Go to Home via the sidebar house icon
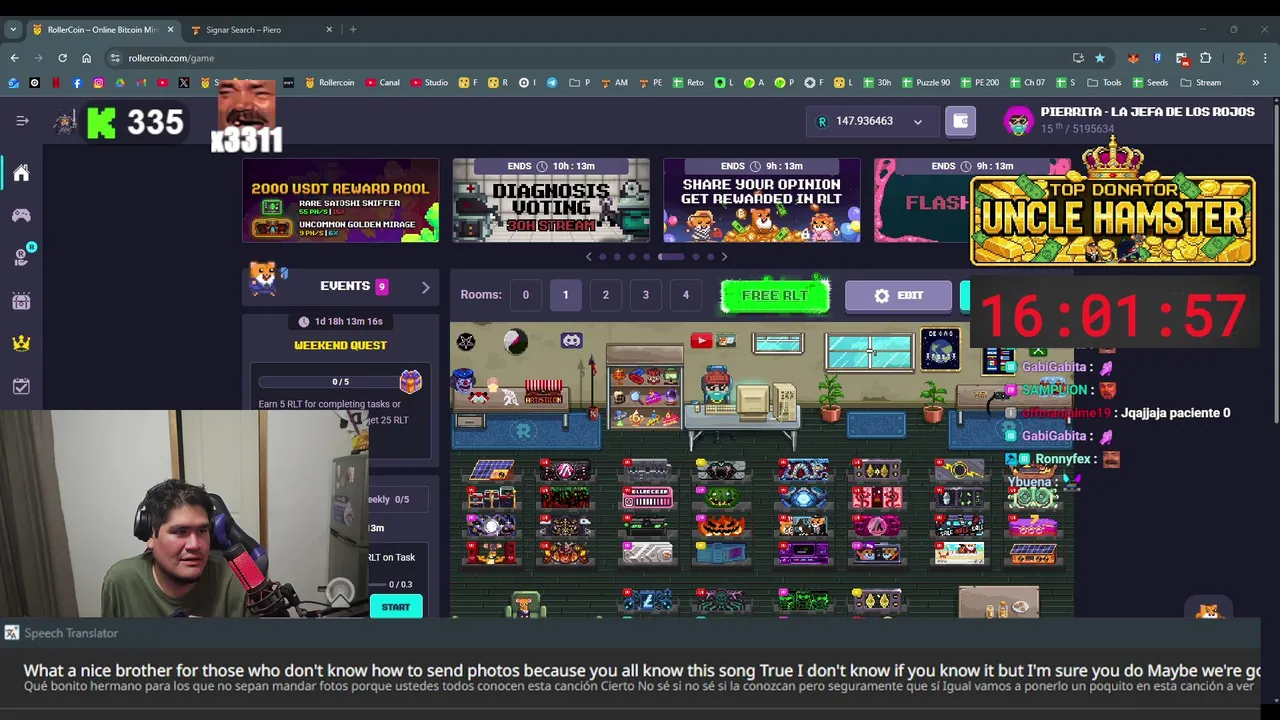1280x720 pixels. [21, 173]
